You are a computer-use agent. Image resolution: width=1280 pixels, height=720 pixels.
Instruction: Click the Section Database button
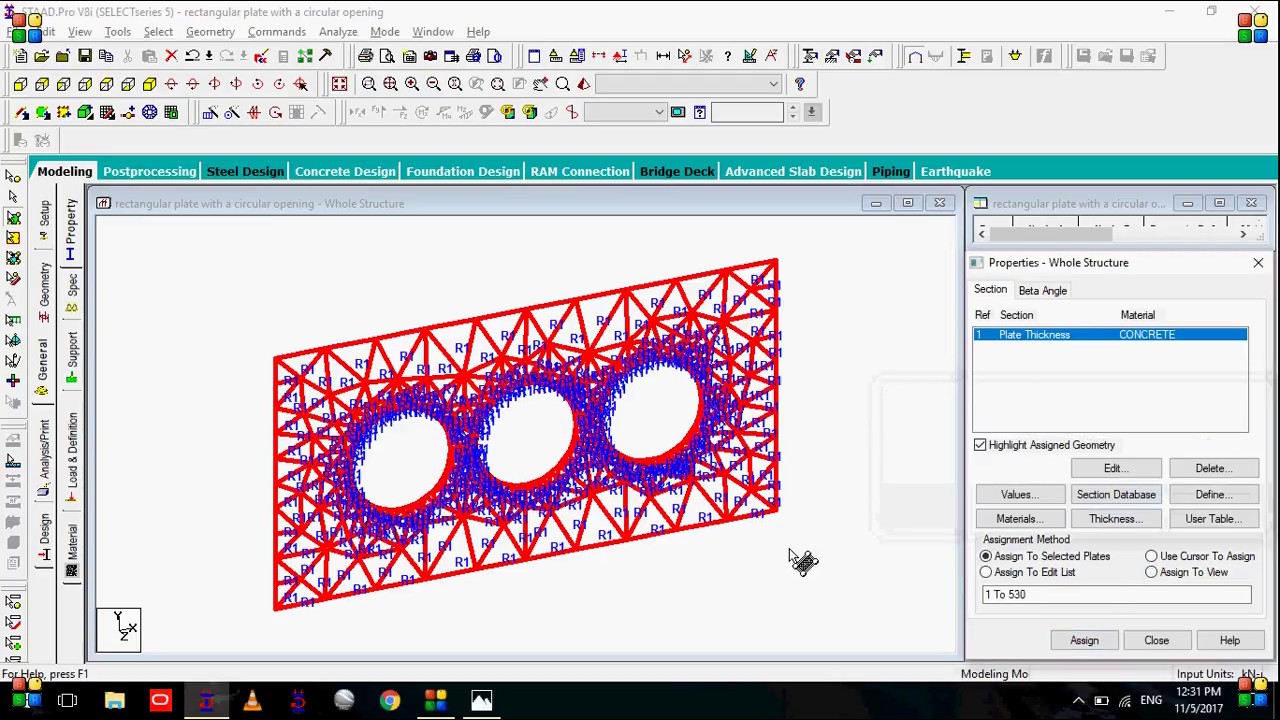coord(1116,495)
